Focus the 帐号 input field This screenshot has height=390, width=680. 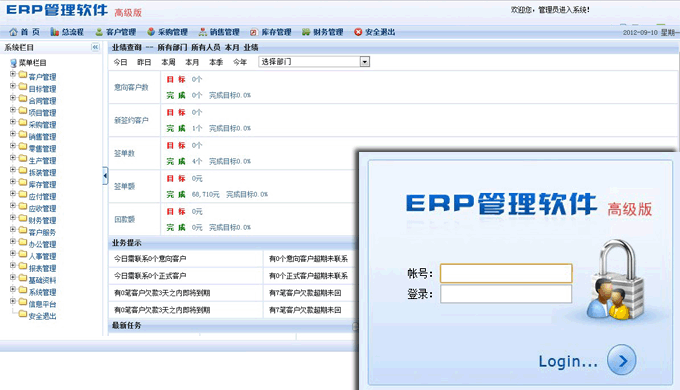[506, 273]
